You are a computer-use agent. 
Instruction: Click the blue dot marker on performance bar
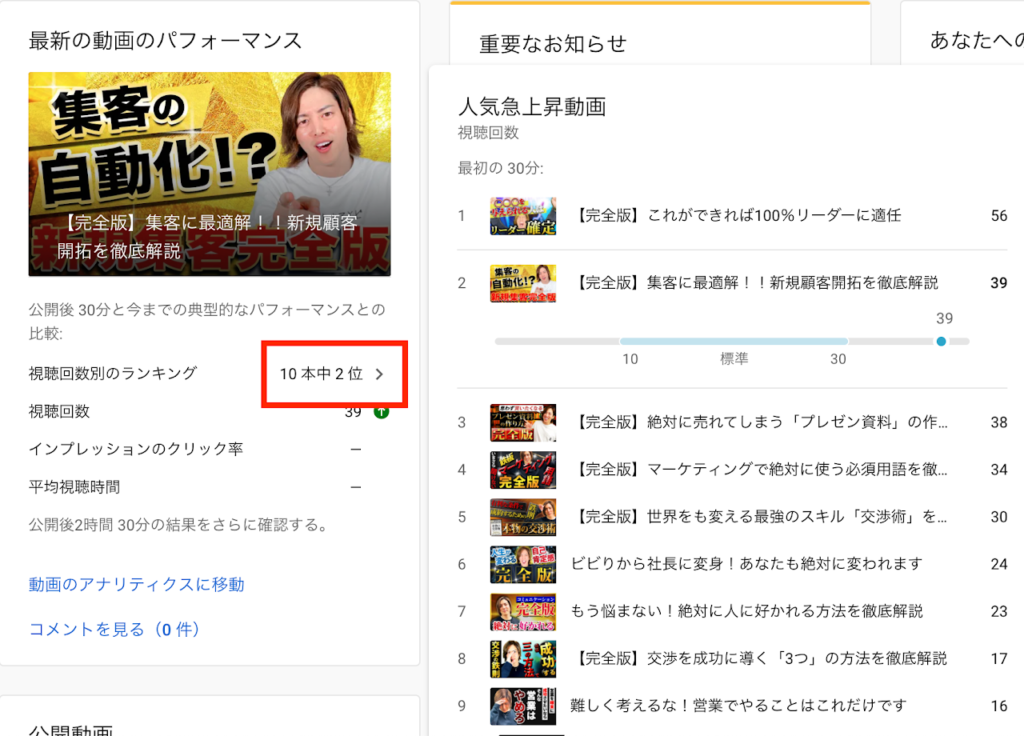941,342
